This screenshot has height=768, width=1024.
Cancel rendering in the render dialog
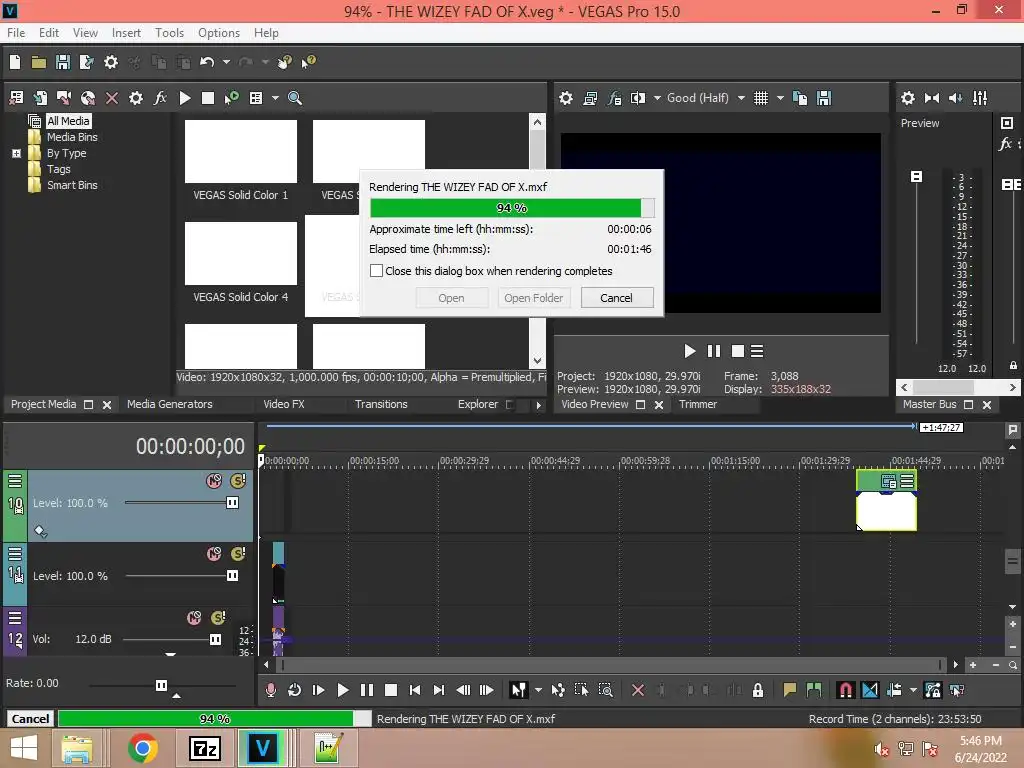[x=616, y=298]
